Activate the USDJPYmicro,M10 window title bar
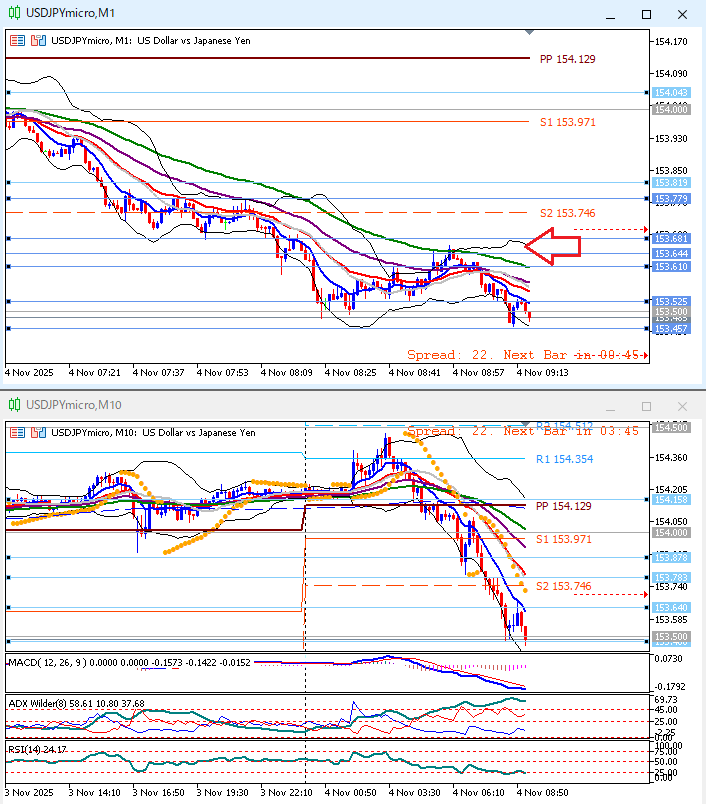This screenshot has width=706, height=804. [300, 405]
